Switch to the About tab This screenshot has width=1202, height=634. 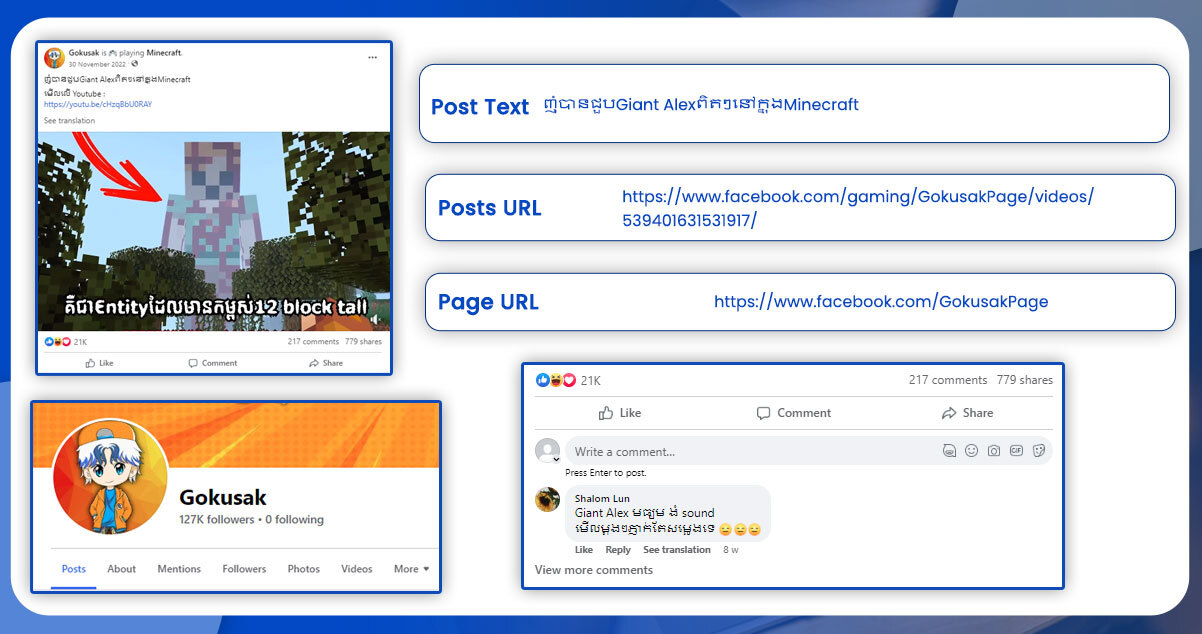pos(122,569)
